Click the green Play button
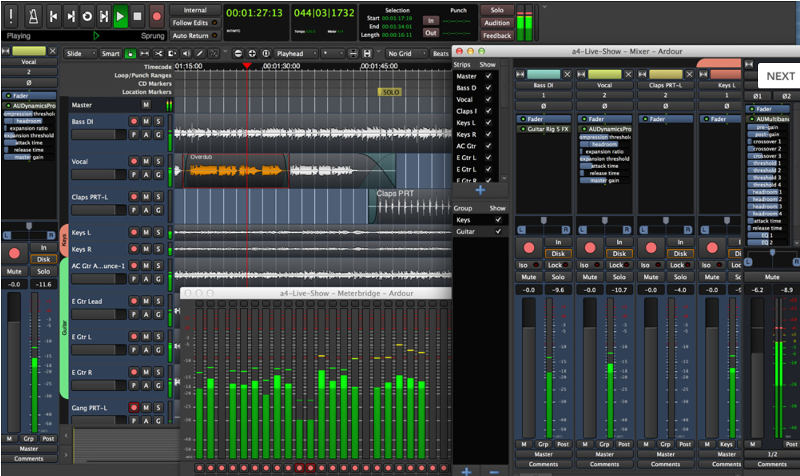 point(120,16)
